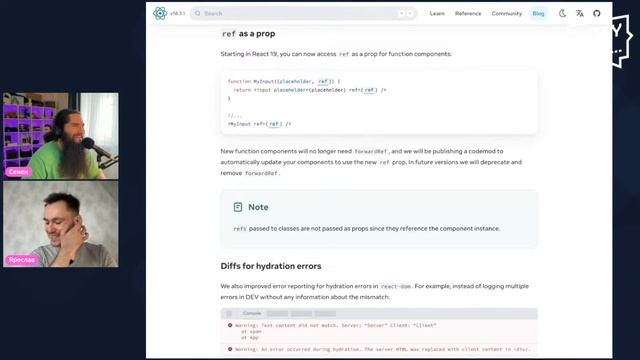The image size is (640, 360).
Task: Toggle dark mode moon icon
Action: [562, 13]
